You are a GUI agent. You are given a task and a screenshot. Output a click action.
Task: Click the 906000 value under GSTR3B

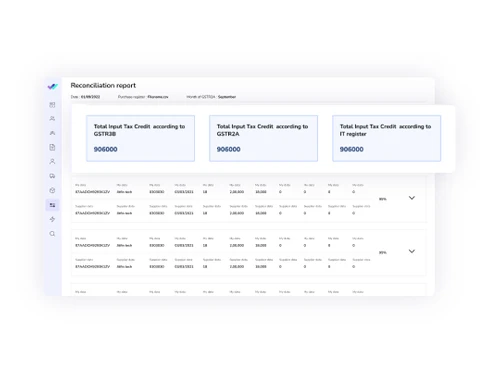pos(105,149)
